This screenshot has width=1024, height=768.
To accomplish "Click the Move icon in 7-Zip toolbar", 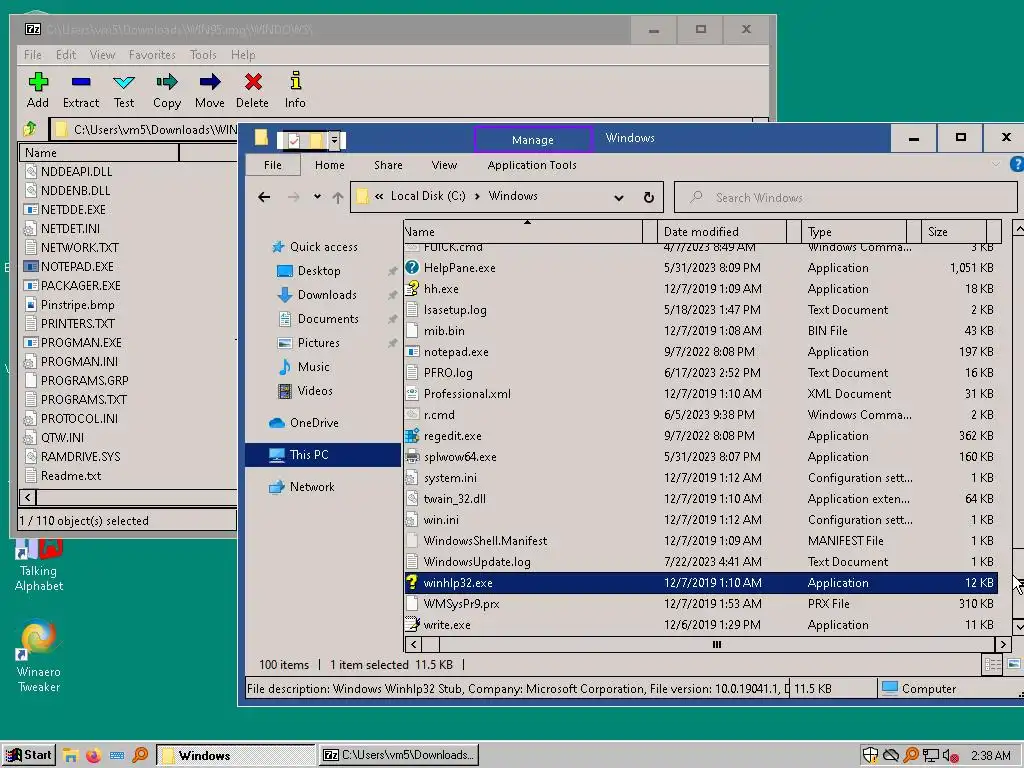I will click(210, 82).
